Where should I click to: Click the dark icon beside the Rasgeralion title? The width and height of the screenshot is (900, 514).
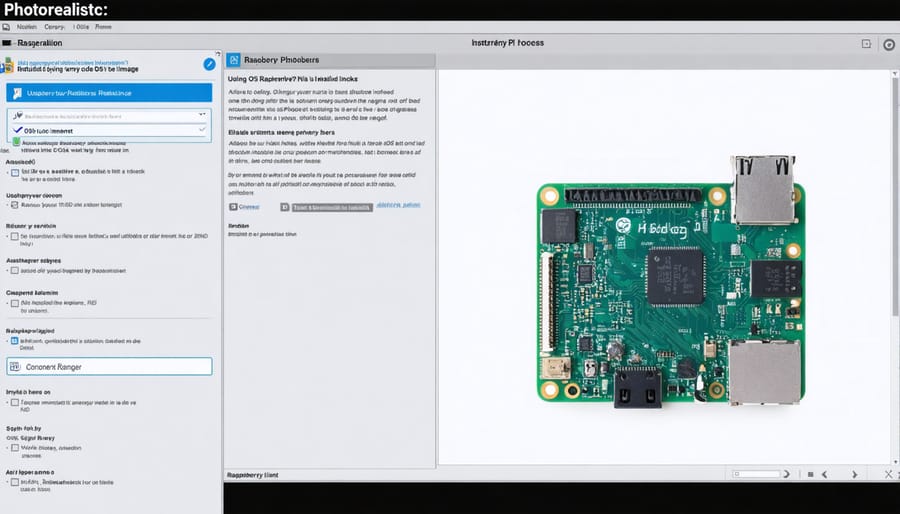[x=6, y=43]
